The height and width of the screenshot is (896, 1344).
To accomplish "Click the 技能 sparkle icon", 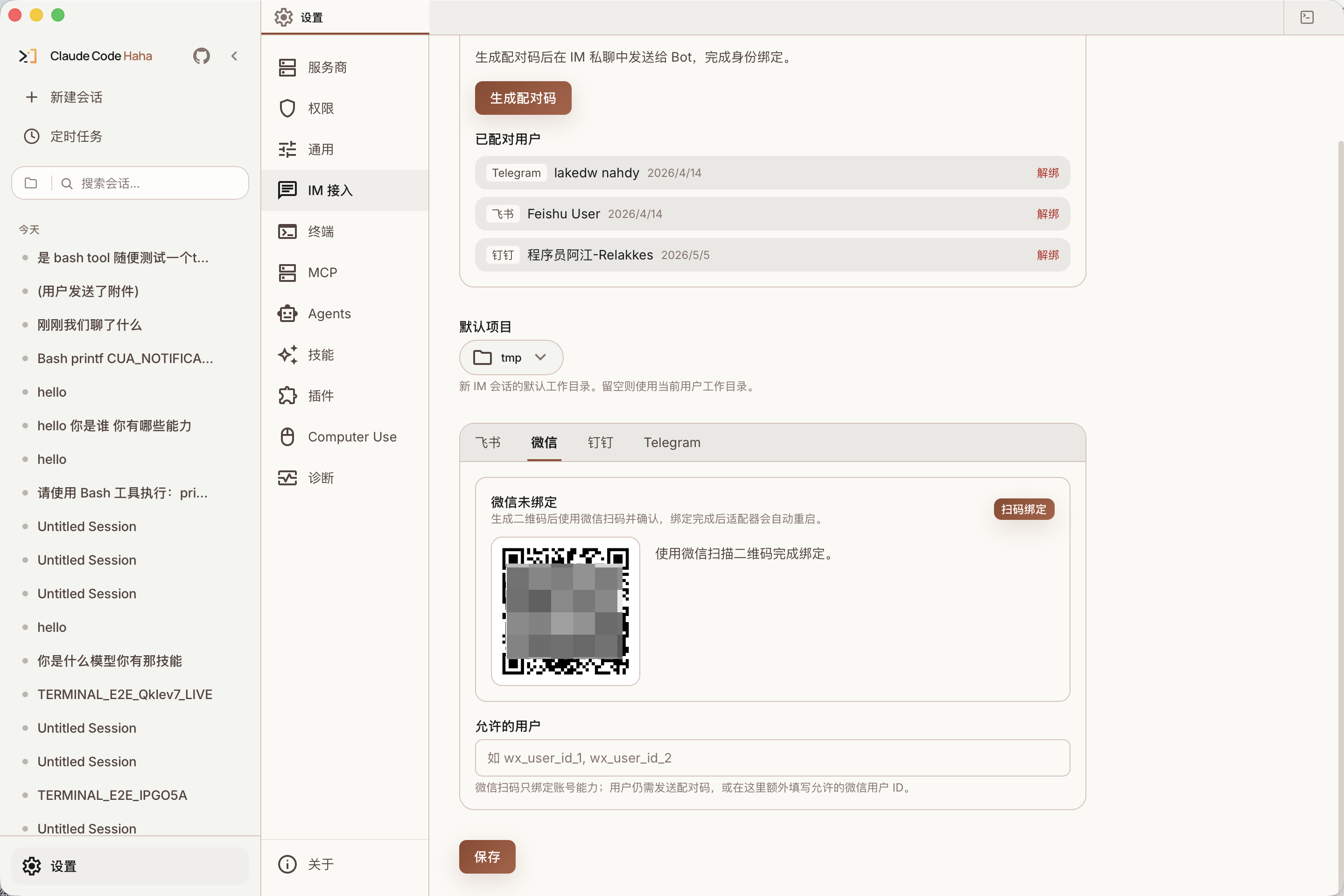I will tap(287, 355).
